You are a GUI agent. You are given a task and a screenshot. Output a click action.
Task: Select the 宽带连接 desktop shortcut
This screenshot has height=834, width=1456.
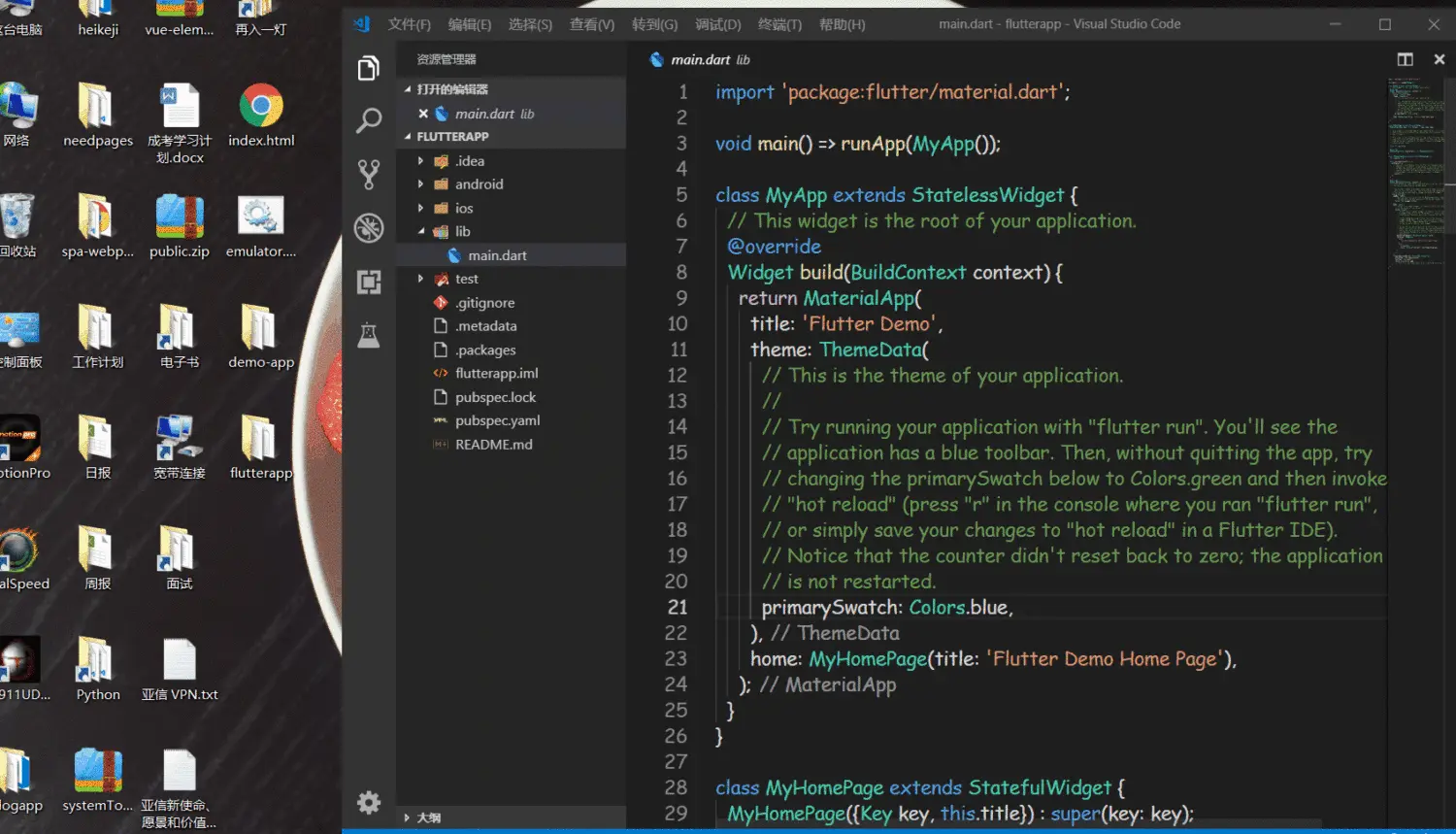tap(180, 448)
